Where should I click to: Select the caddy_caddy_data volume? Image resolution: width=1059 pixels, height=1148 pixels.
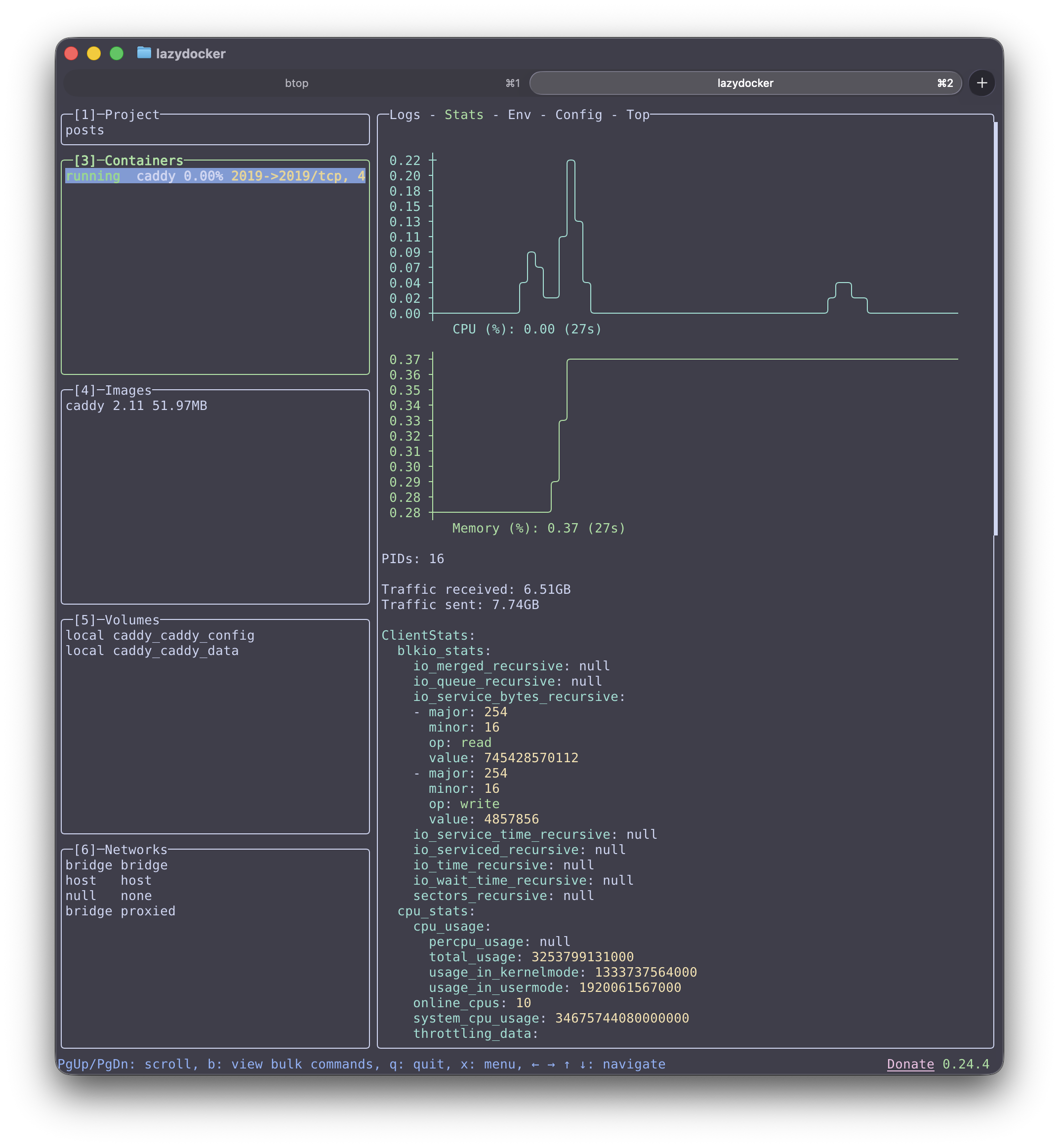coord(153,651)
